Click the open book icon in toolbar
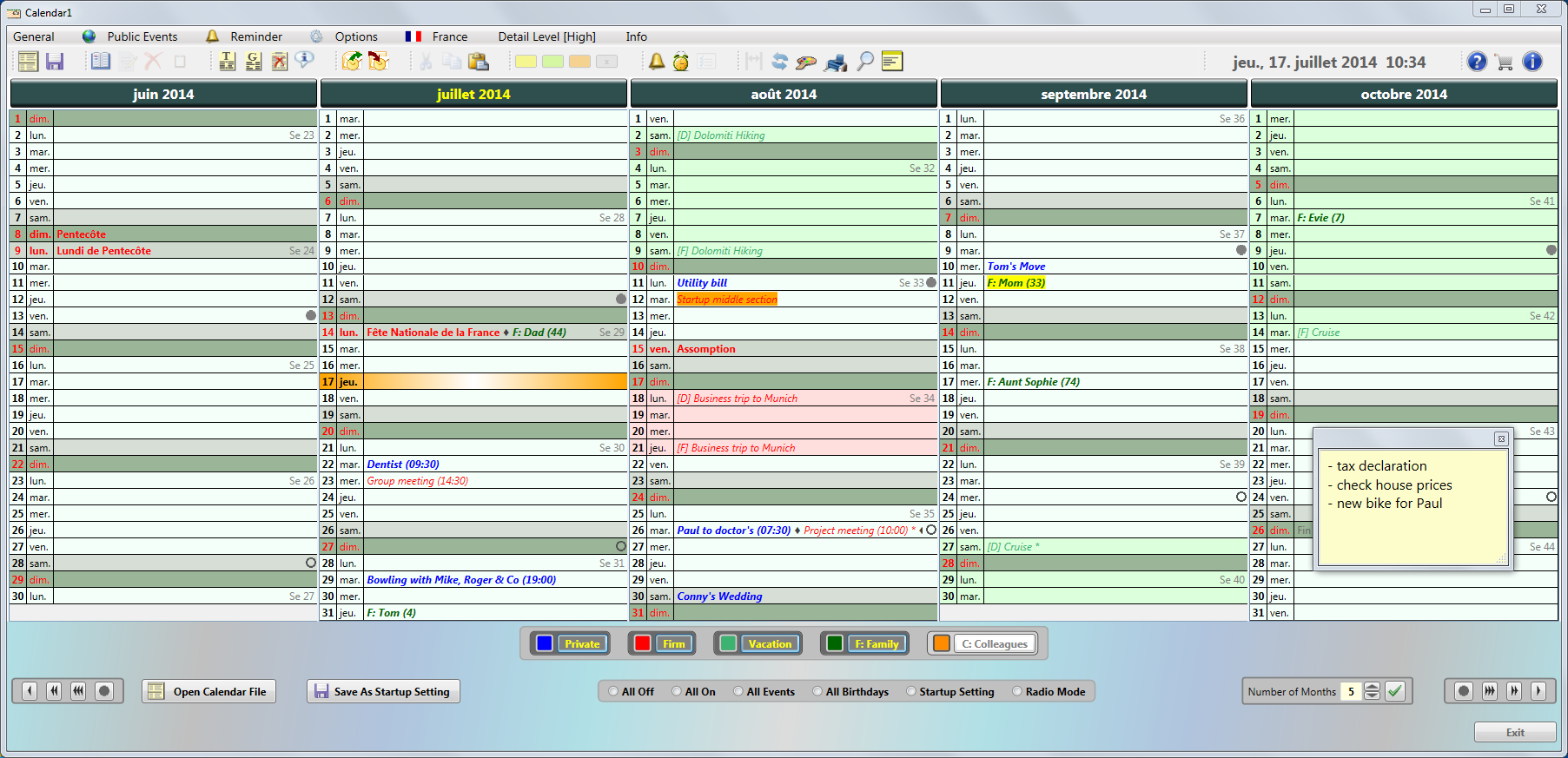1568x758 pixels. click(x=101, y=62)
